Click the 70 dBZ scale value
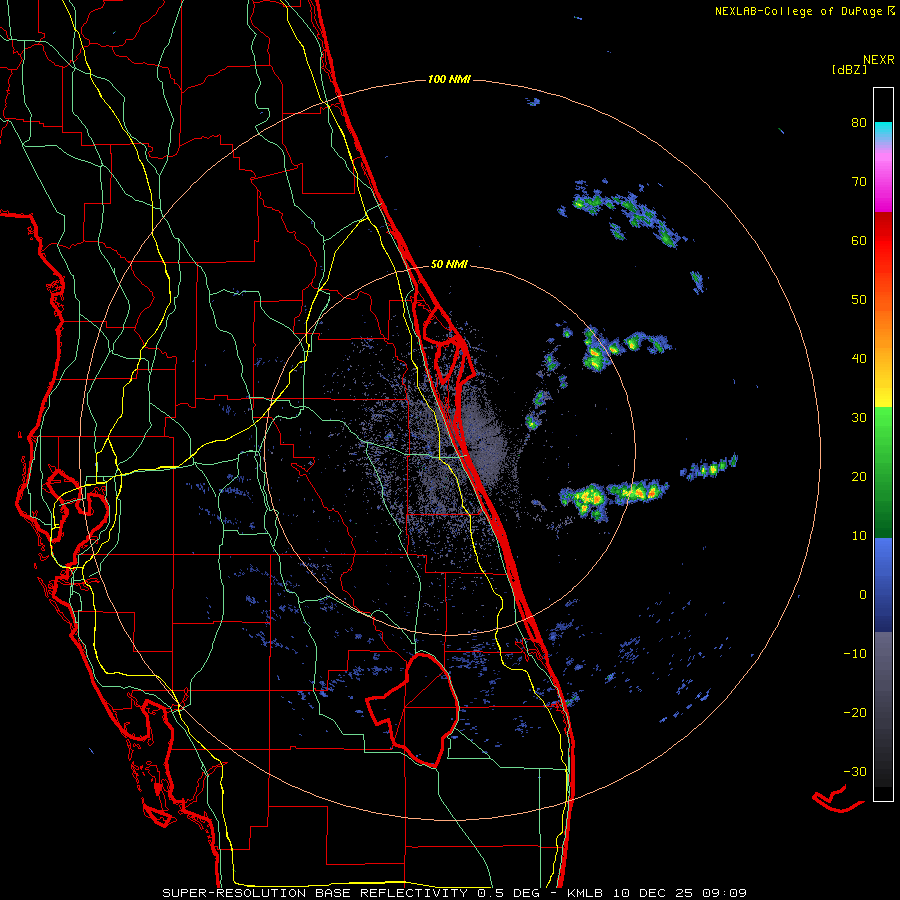 [x=859, y=182]
